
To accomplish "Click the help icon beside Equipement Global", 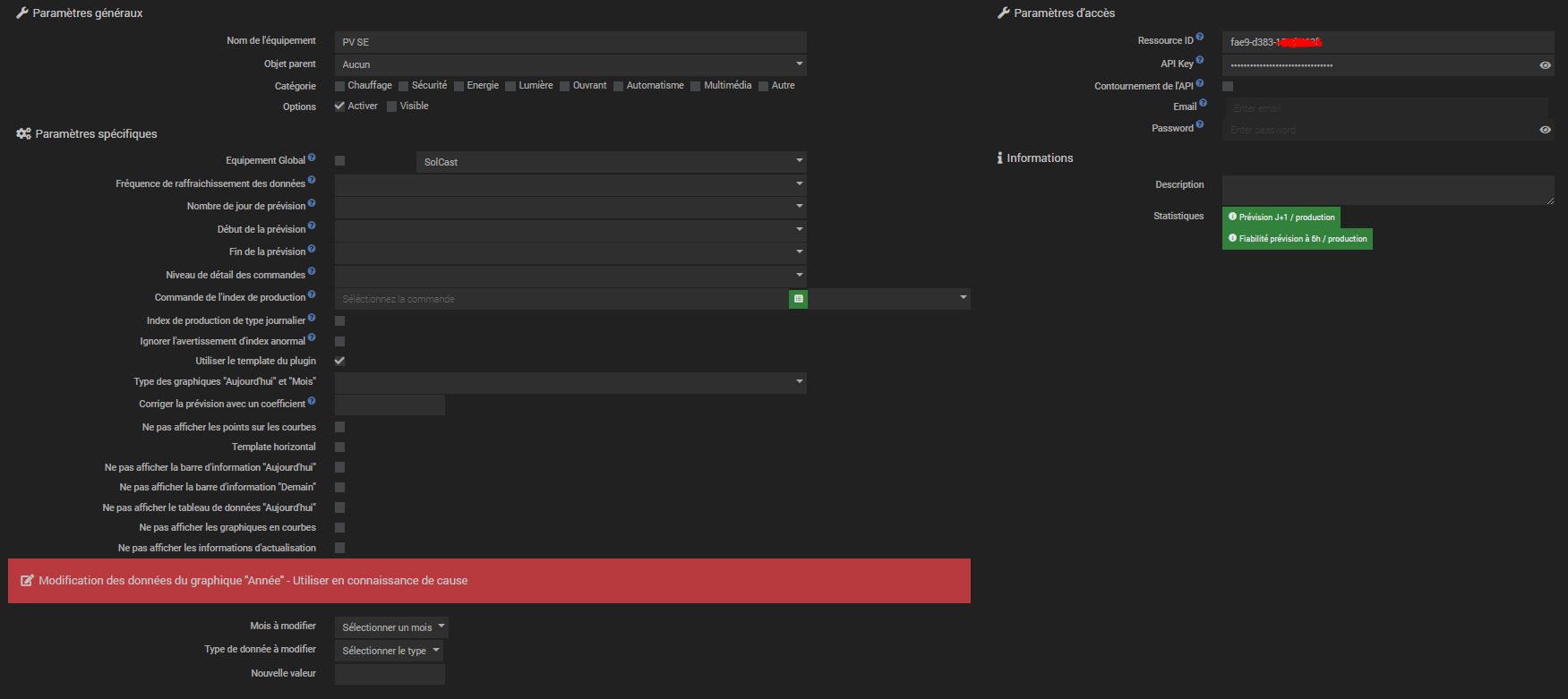I will tap(312, 158).
